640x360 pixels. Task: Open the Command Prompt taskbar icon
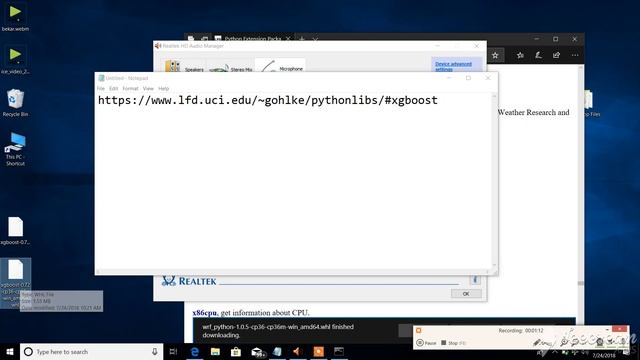point(339,351)
